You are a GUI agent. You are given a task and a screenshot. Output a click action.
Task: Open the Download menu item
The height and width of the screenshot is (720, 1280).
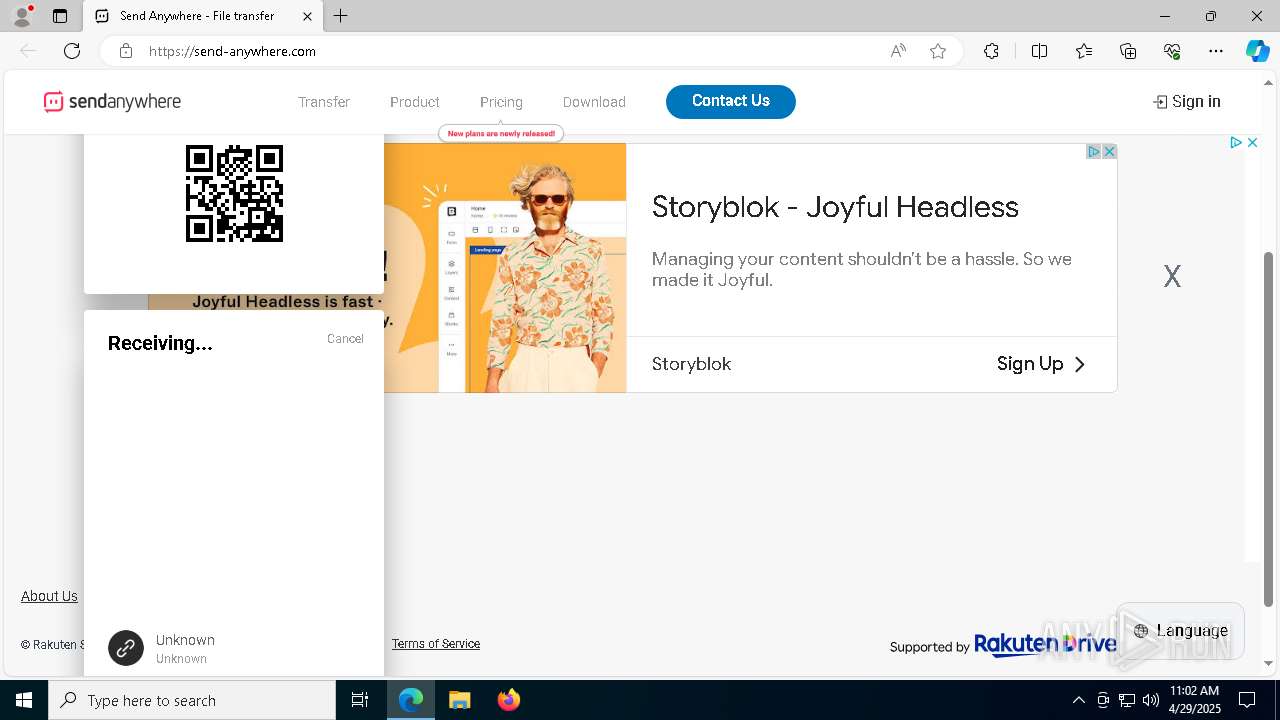point(594,102)
